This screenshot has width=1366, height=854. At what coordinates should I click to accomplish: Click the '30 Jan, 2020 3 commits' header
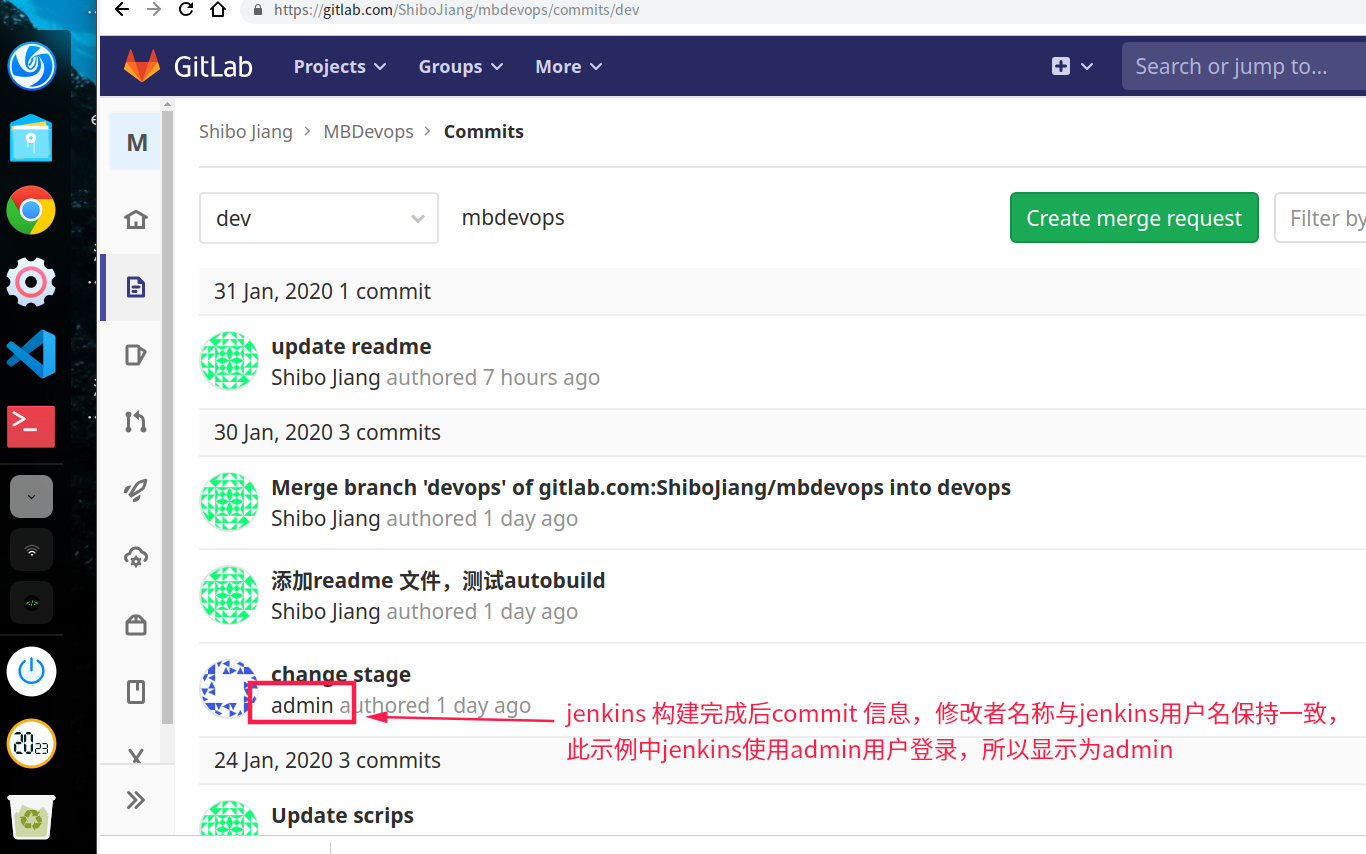327,433
